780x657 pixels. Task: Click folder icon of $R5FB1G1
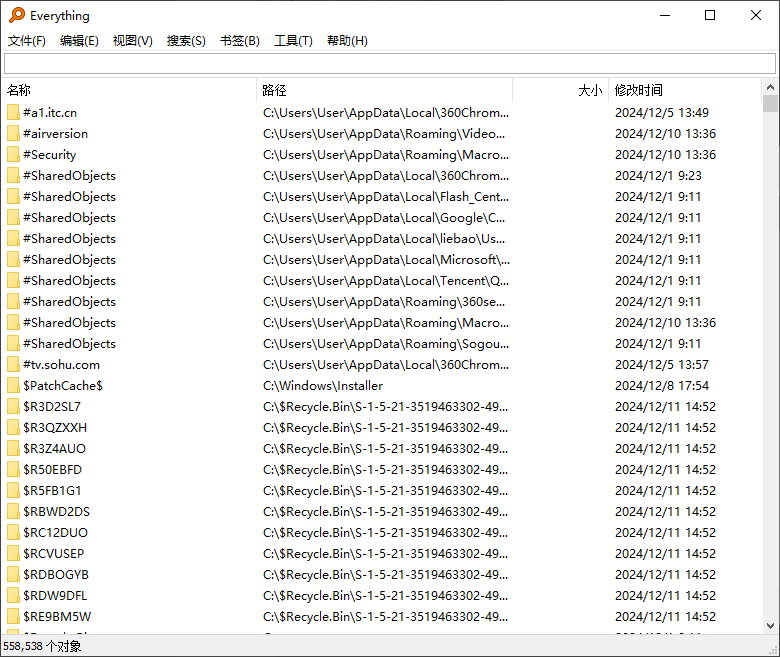pyautogui.click(x=13, y=491)
